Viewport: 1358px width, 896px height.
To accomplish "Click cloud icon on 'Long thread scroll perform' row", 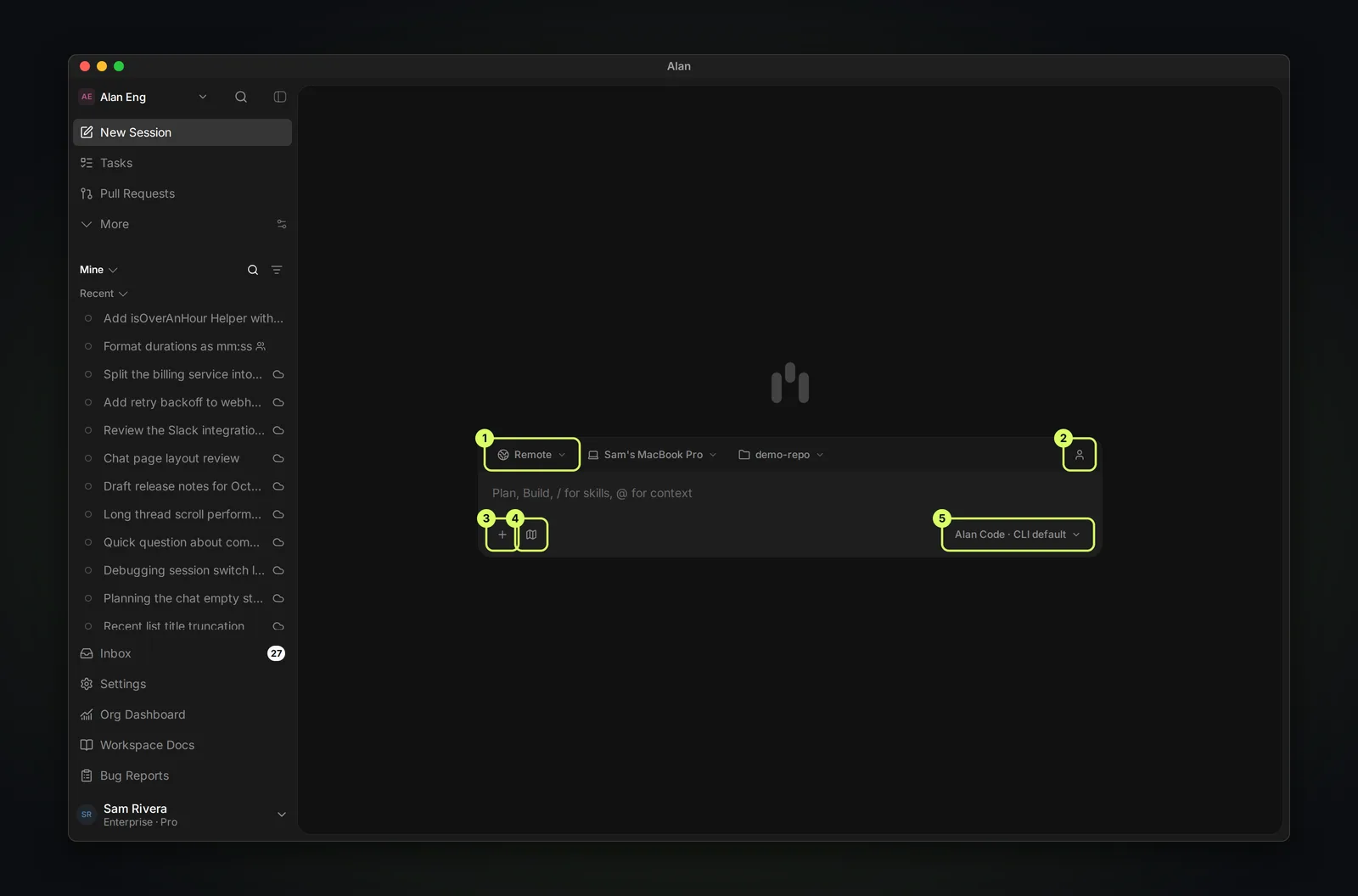I will tap(278, 514).
